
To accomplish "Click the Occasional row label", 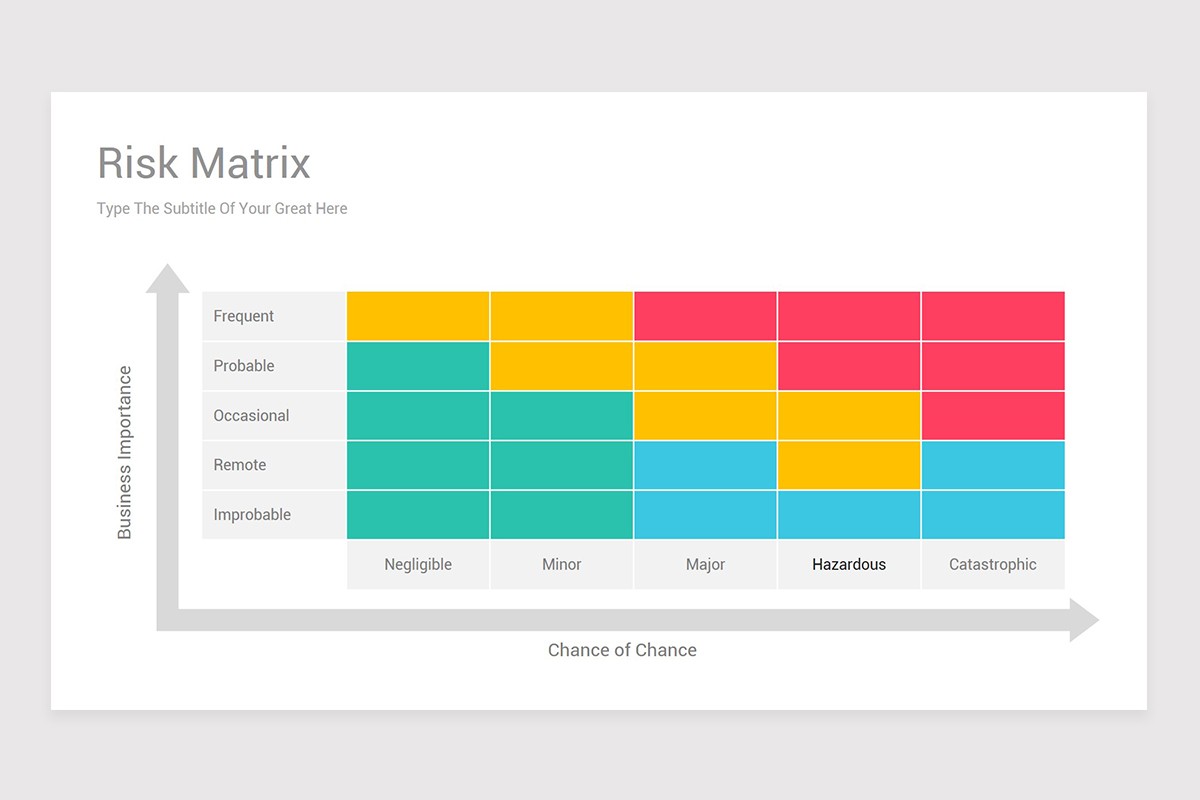I will (x=249, y=415).
